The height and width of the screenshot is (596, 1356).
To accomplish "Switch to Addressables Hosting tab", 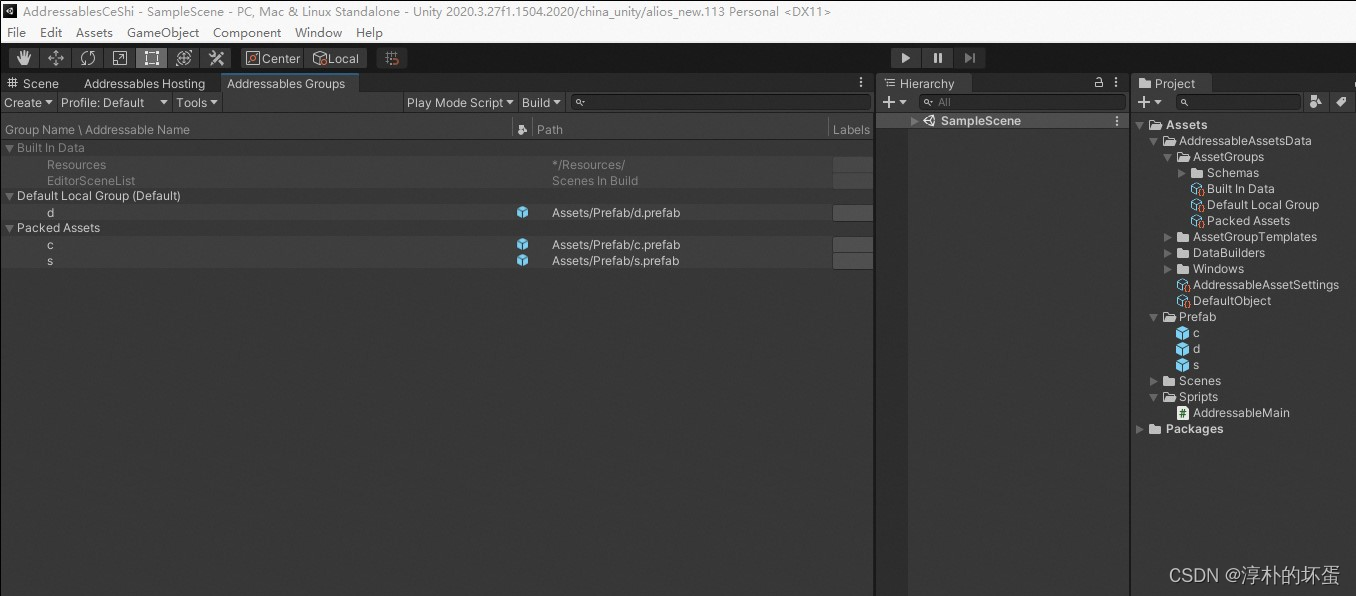I will pyautogui.click(x=144, y=83).
